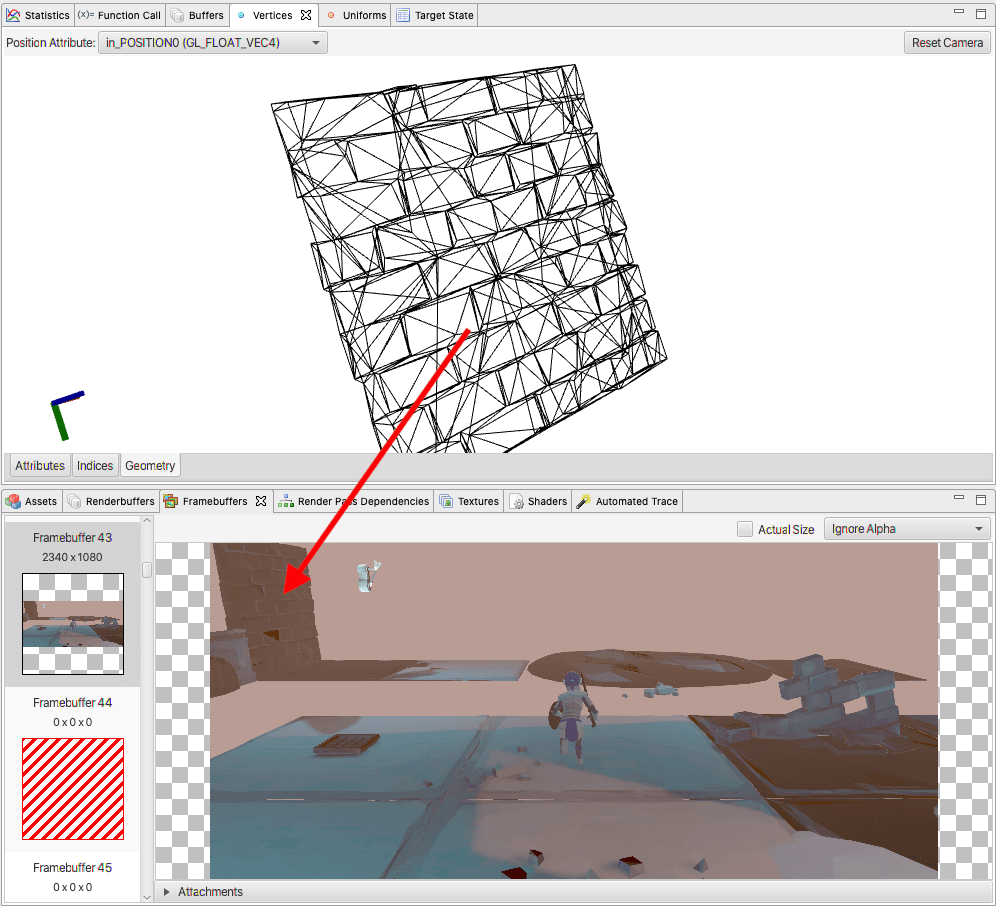
Task: Click the Framebuffers tab icon
Action: pos(171,501)
